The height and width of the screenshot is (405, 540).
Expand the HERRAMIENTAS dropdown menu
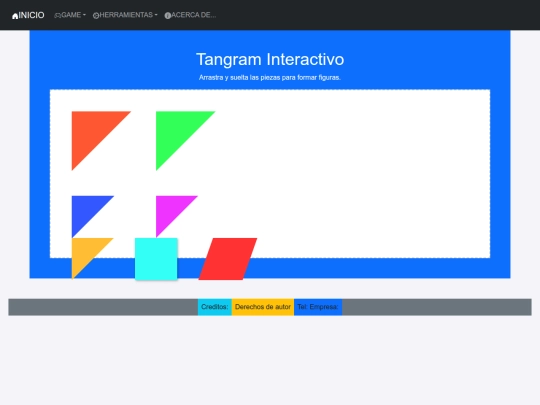(125, 15)
